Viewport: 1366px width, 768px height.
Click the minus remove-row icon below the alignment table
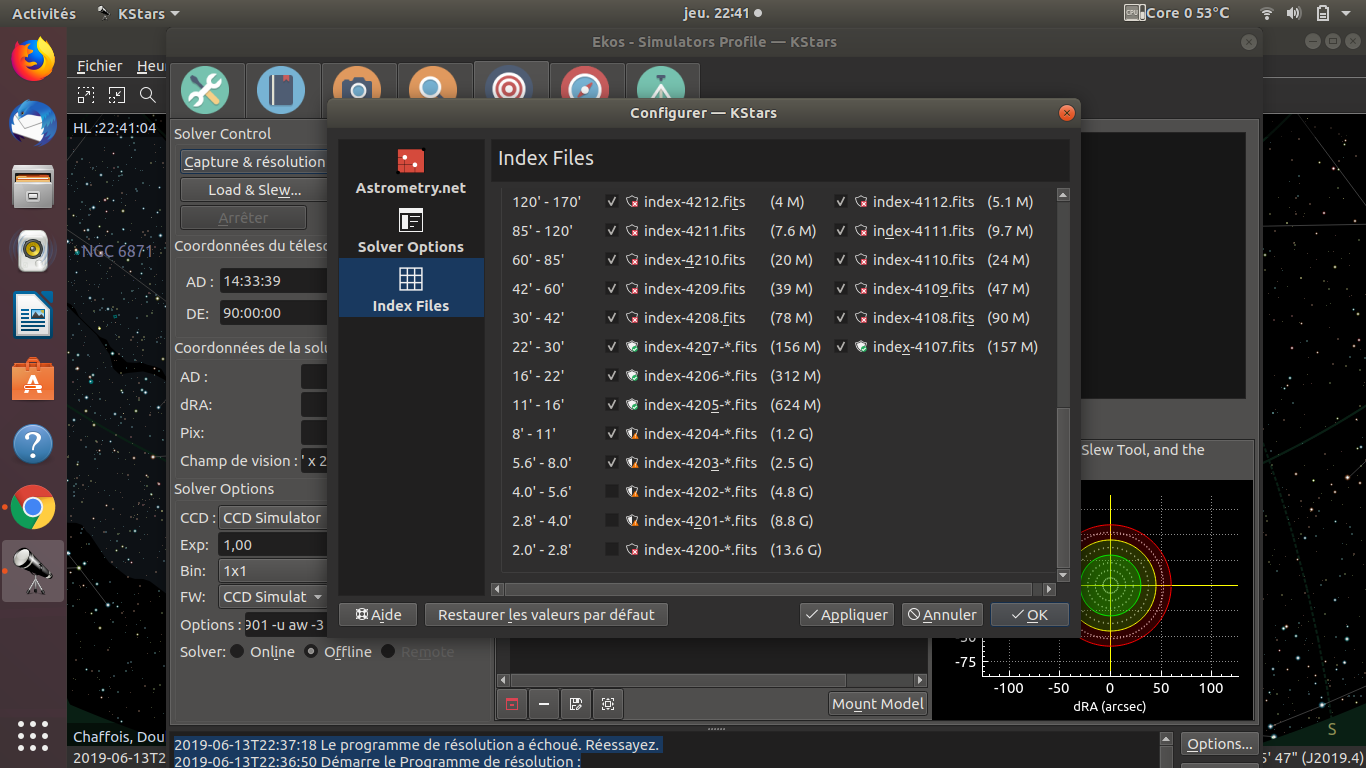coord(544,704)
